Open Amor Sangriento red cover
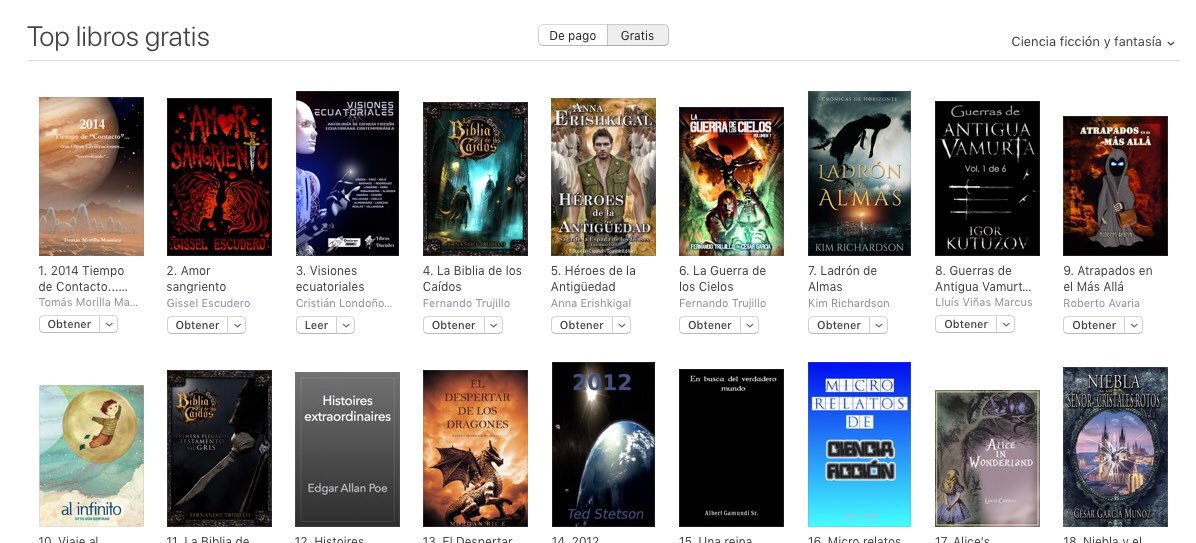The height and width of the screenshot is (543, 1196). 220,176
